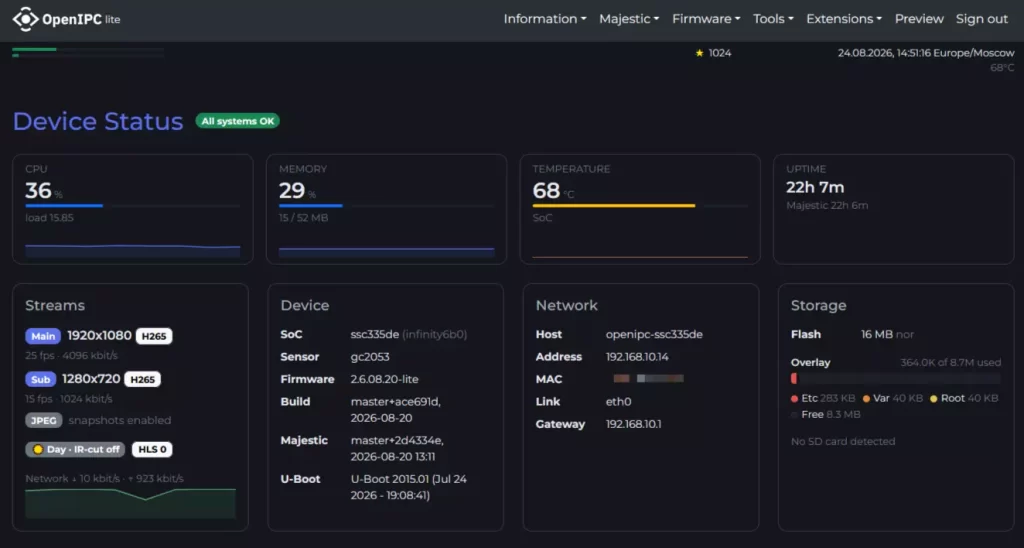The height and width of the screenshot is (548, 1024).
Task: Click the 1280x720 resolution text
Action: click(91, 379)
